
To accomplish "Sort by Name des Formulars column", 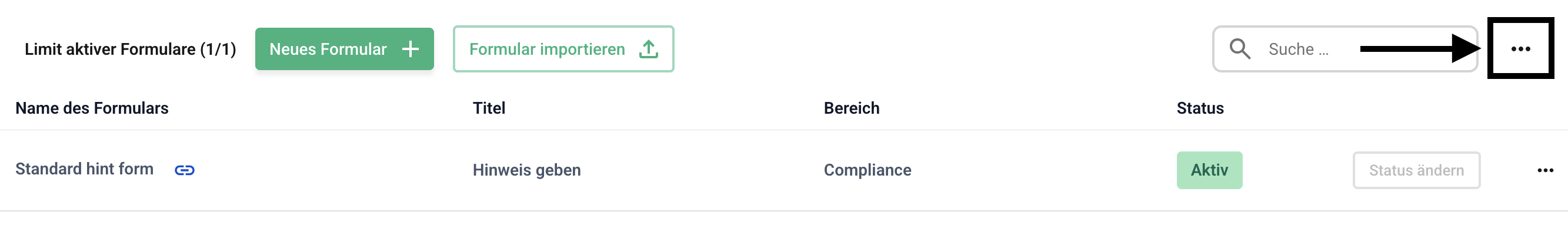I will click(x=92, y=108).
